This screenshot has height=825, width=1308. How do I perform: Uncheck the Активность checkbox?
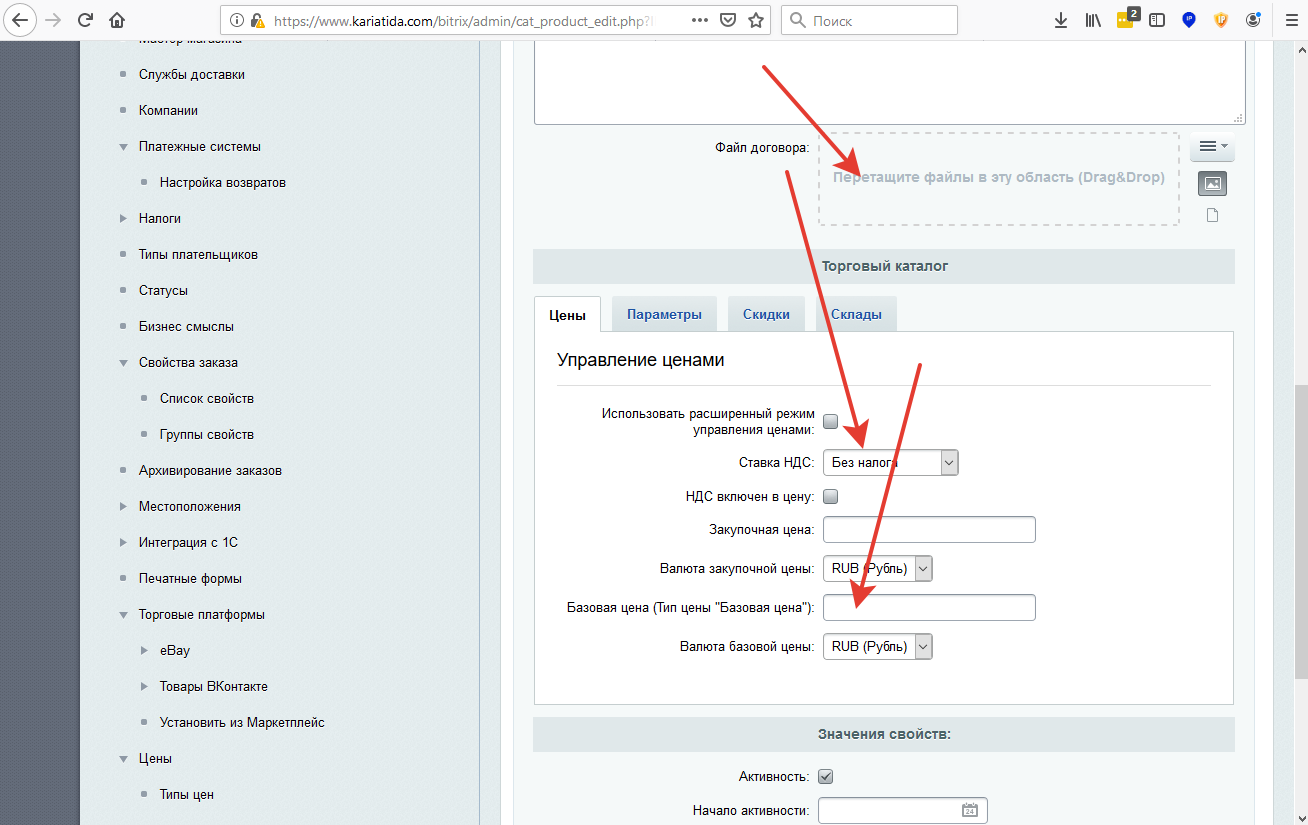pos(826,776)
